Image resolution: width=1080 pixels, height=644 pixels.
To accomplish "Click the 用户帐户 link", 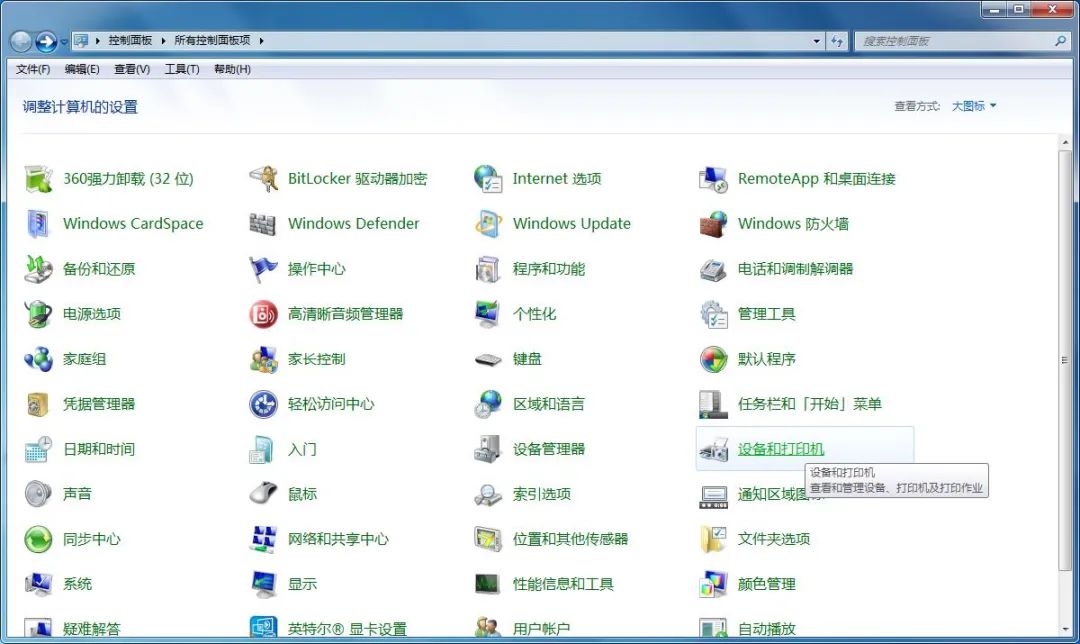I will coord(541,628).
